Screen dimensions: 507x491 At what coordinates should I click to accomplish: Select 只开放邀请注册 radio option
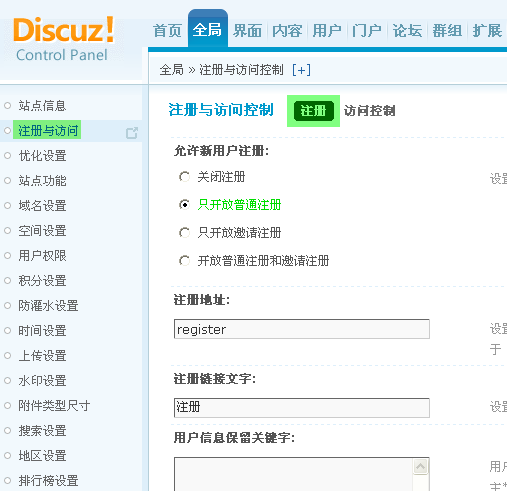click(x=184, y=232)
